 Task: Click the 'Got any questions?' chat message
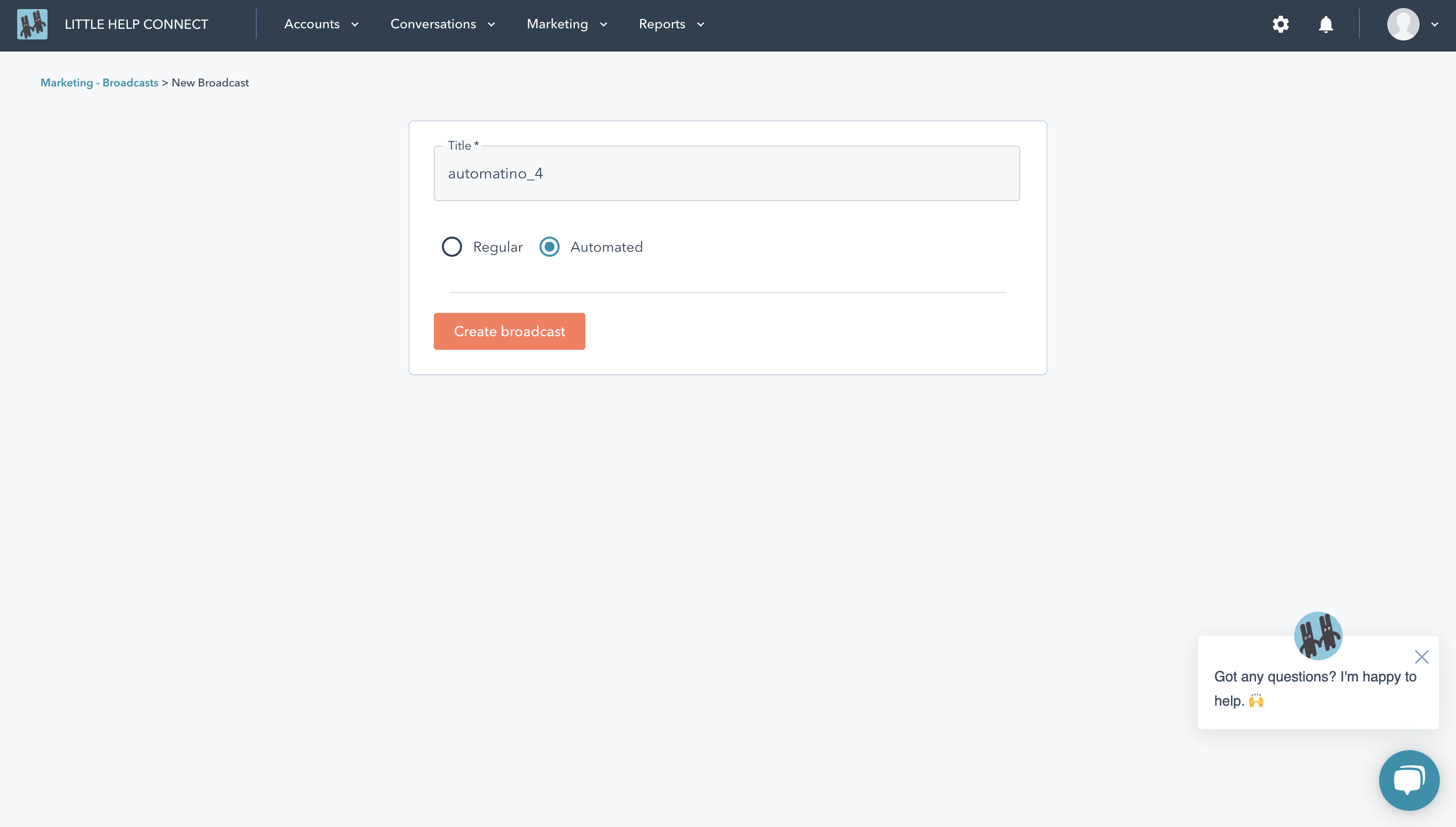(1315, 688)
